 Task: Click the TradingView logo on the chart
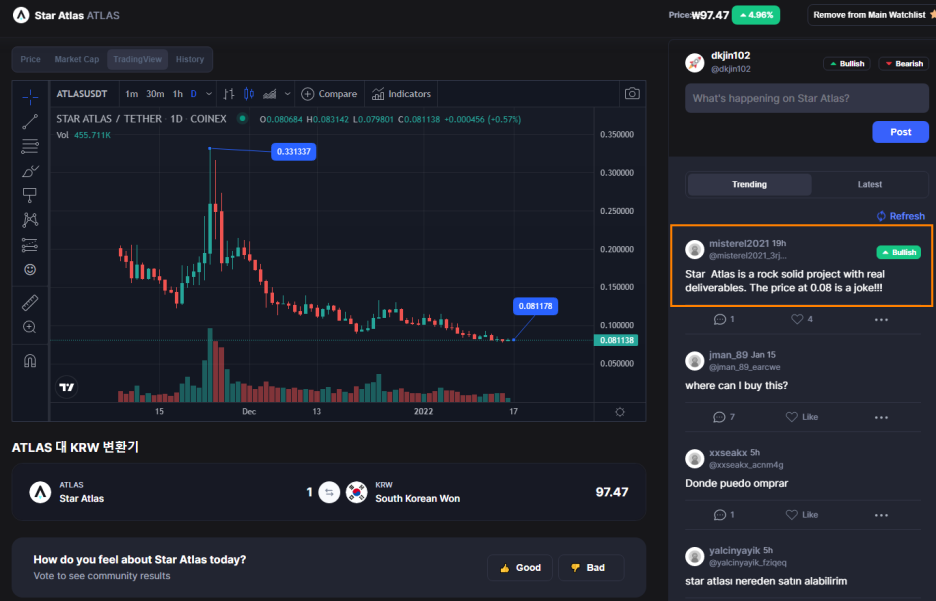pyautogui.click(x=67, y=387)
